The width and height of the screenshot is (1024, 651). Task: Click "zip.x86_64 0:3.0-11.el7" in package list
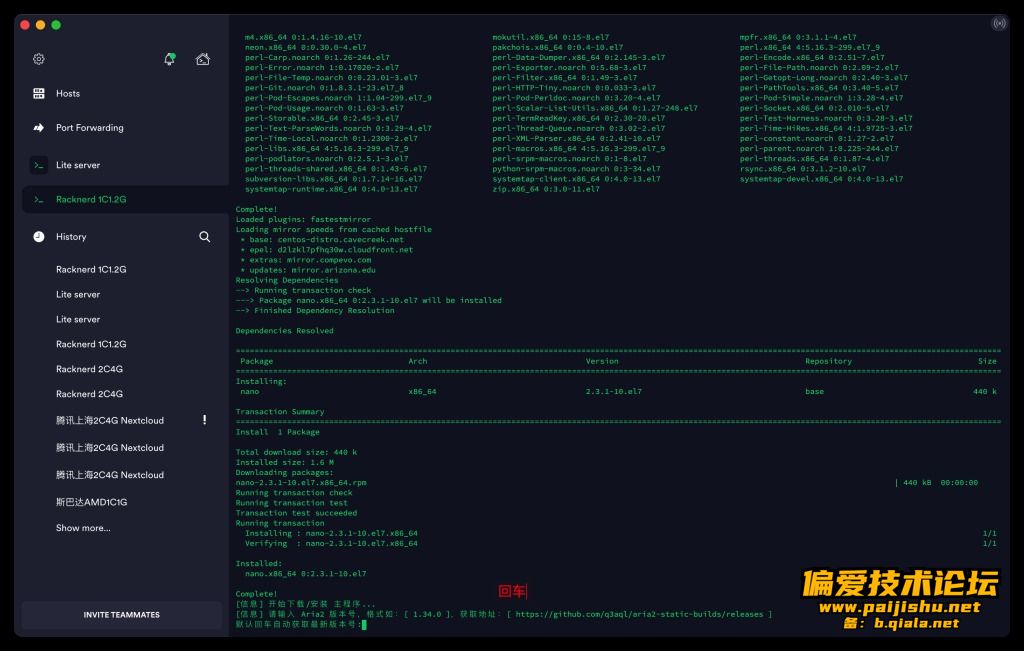pyautogui.click(x=546, y=189)
